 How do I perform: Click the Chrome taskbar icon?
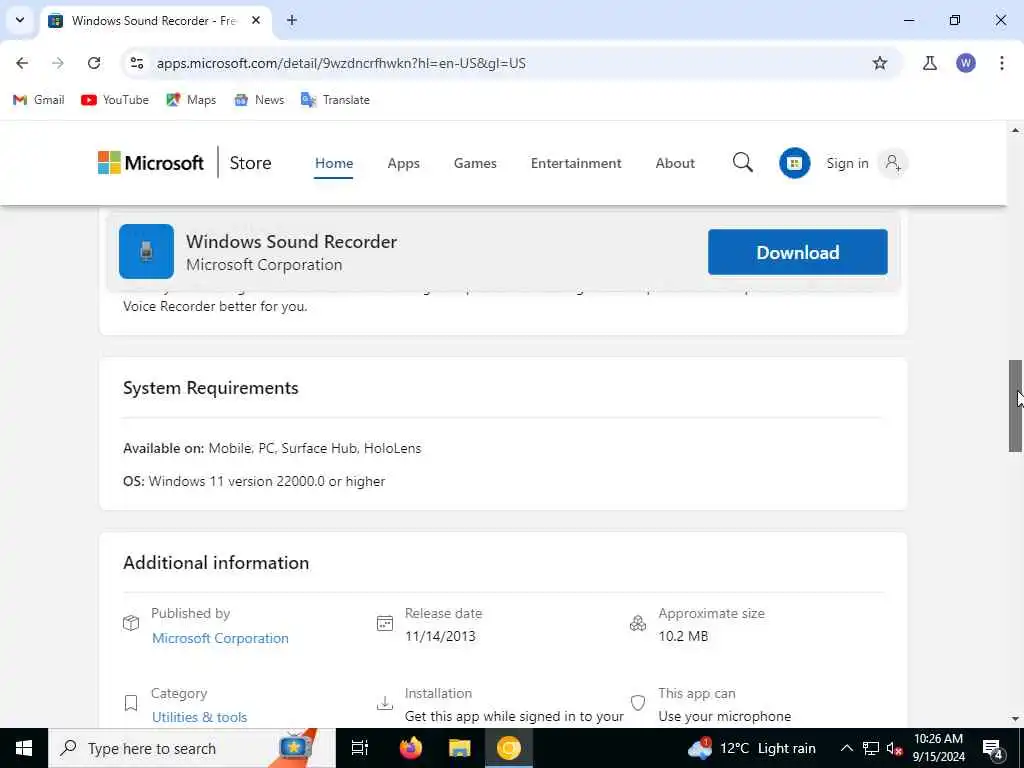point(509,748)
